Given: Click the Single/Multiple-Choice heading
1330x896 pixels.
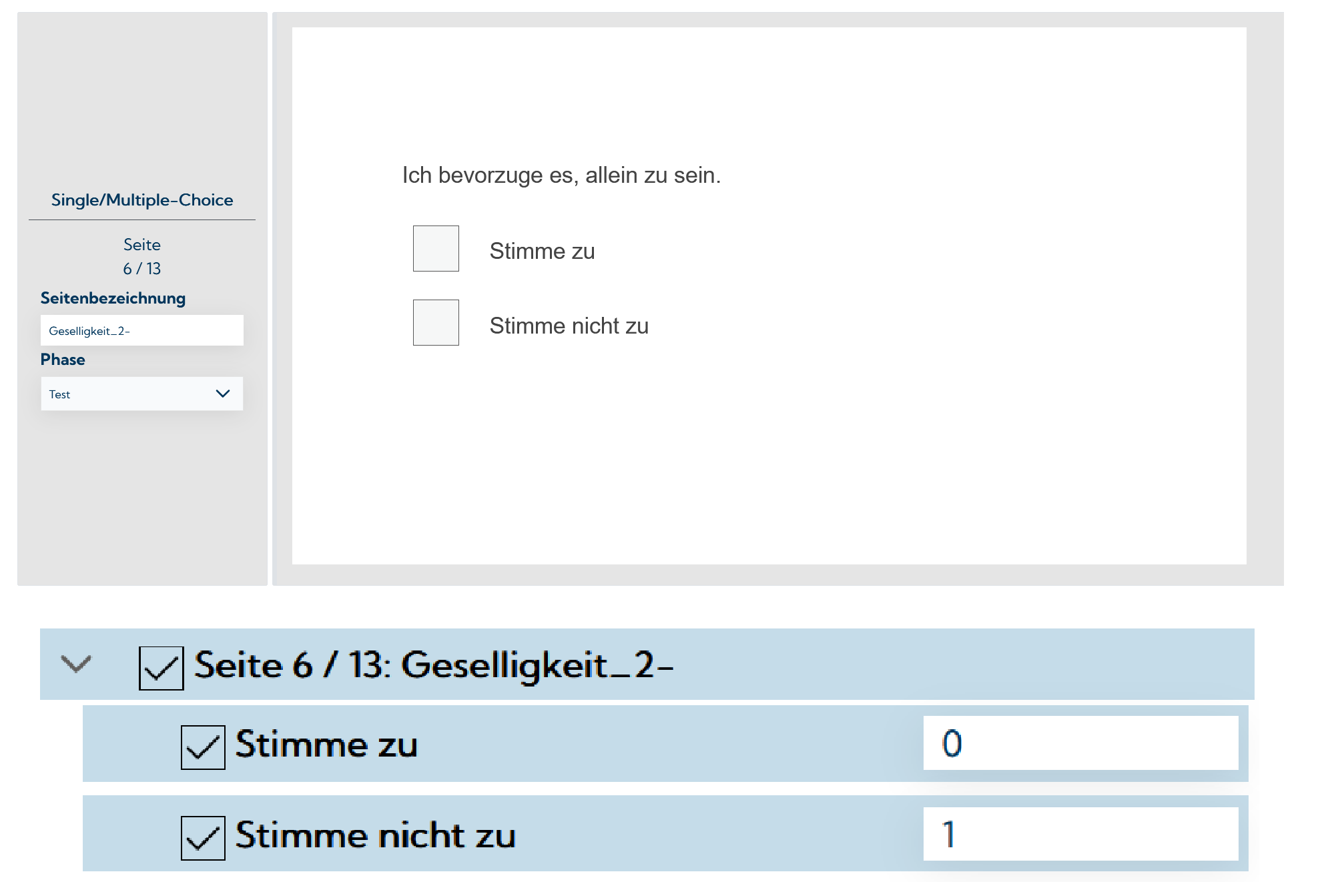Looking at the screenshot, I should [x=142, y=199].
